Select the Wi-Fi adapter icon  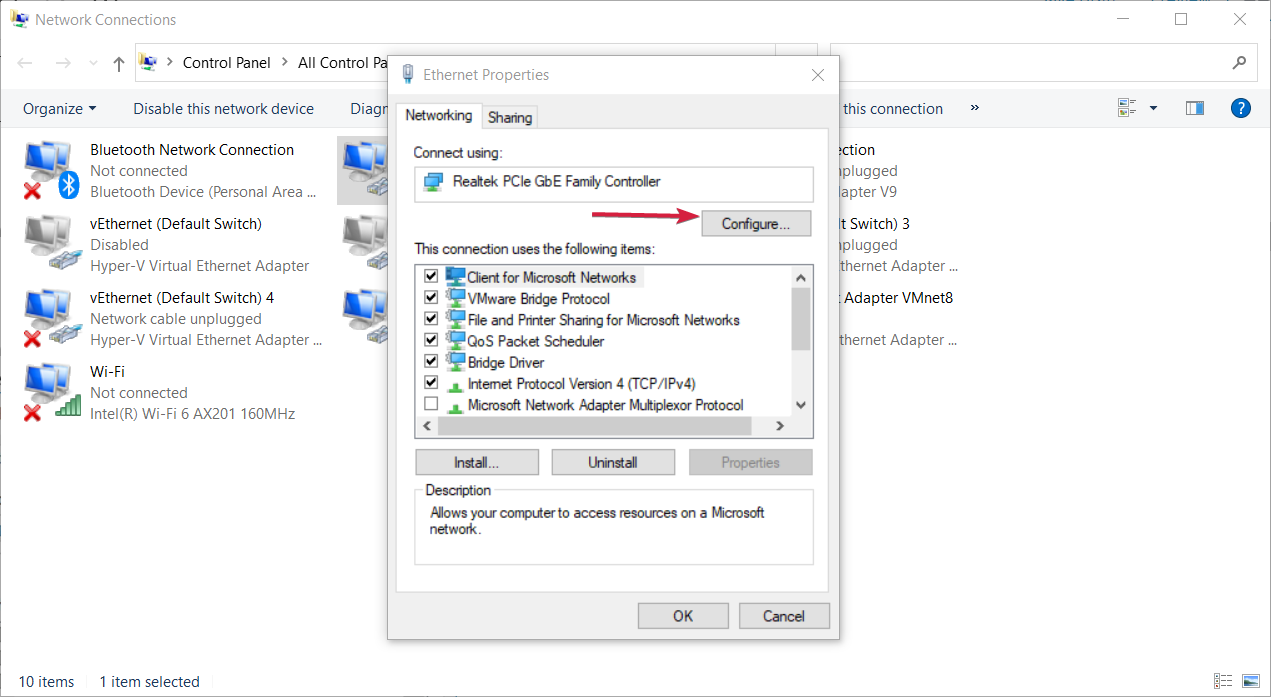50,392
